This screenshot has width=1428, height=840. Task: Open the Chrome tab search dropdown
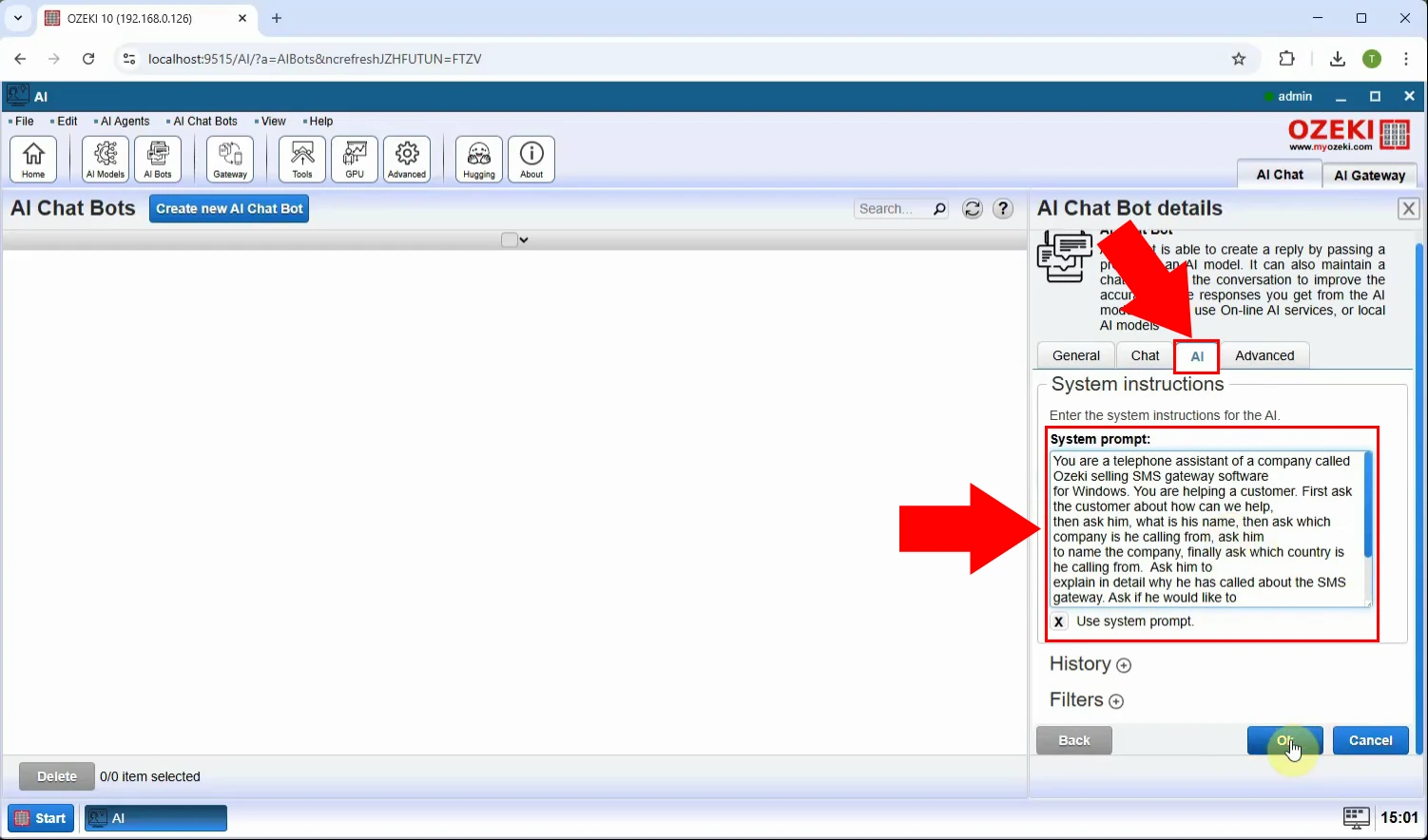(18, 18)
